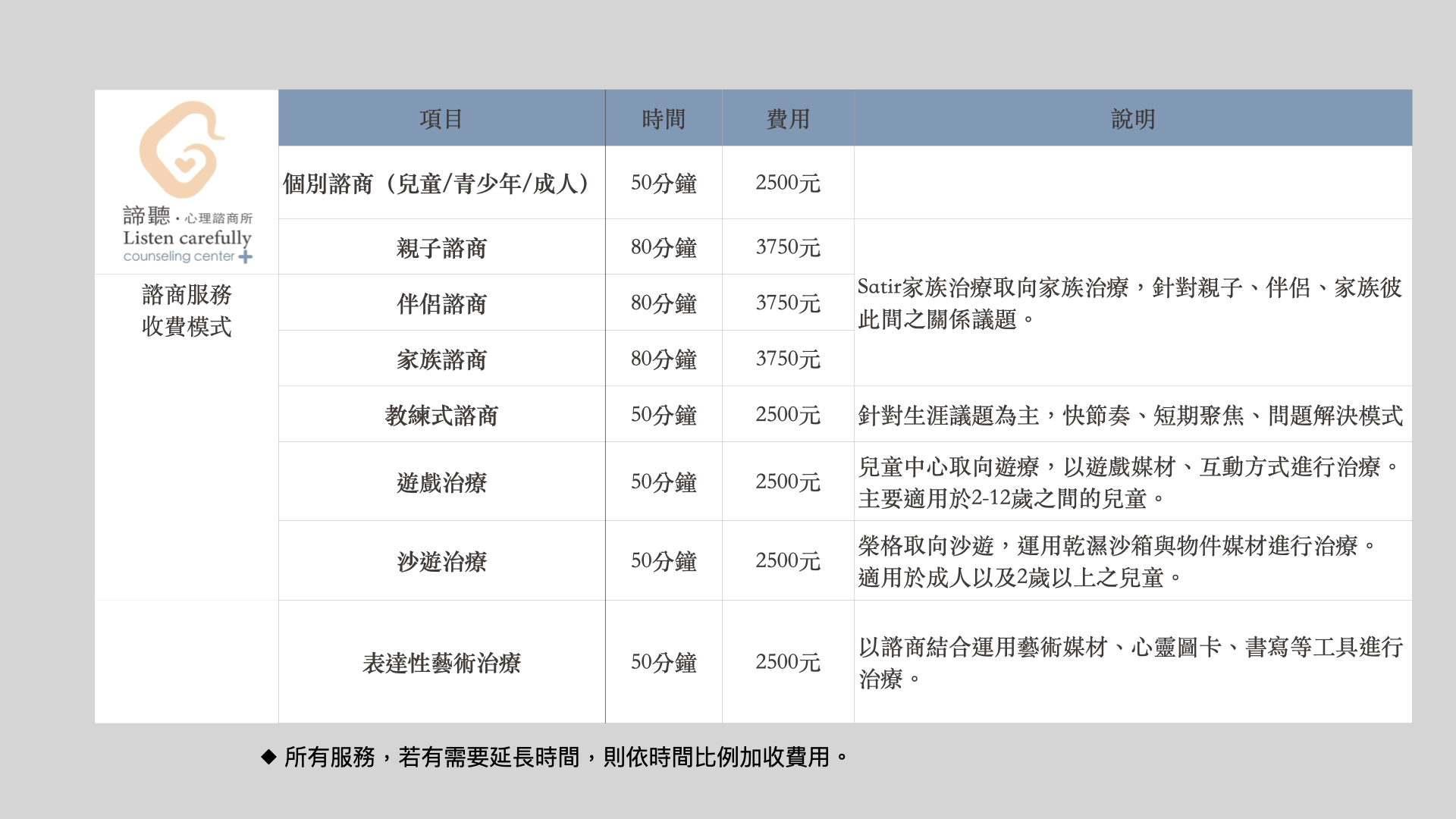Click the 費用 column header
The image size is (1456, 819).
tap(788, 119)
